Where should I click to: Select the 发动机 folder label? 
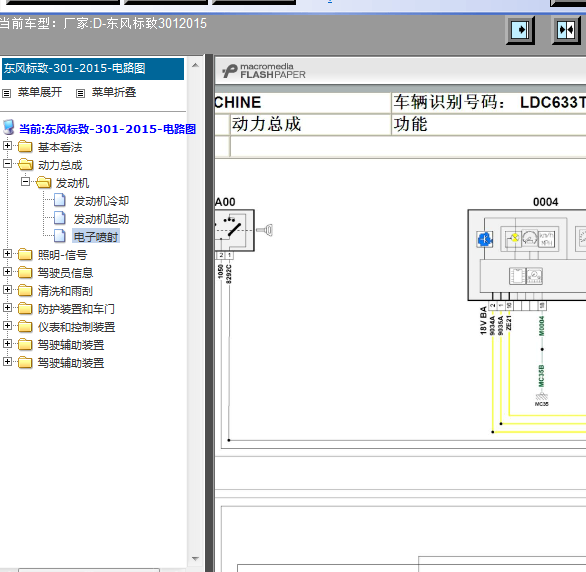pos(72,183)
